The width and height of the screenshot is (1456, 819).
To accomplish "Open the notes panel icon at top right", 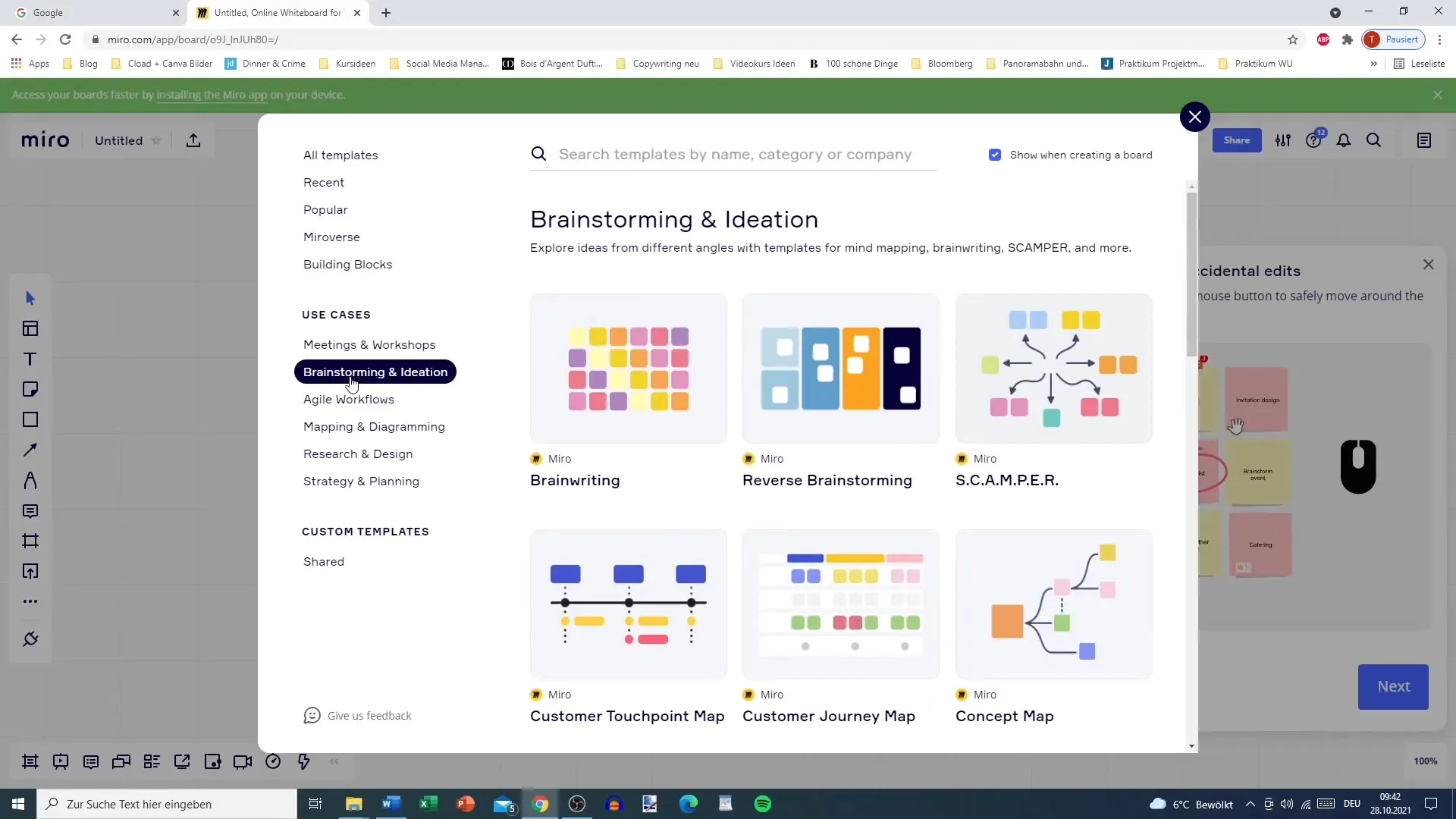I will click(x=1424, y=140).
